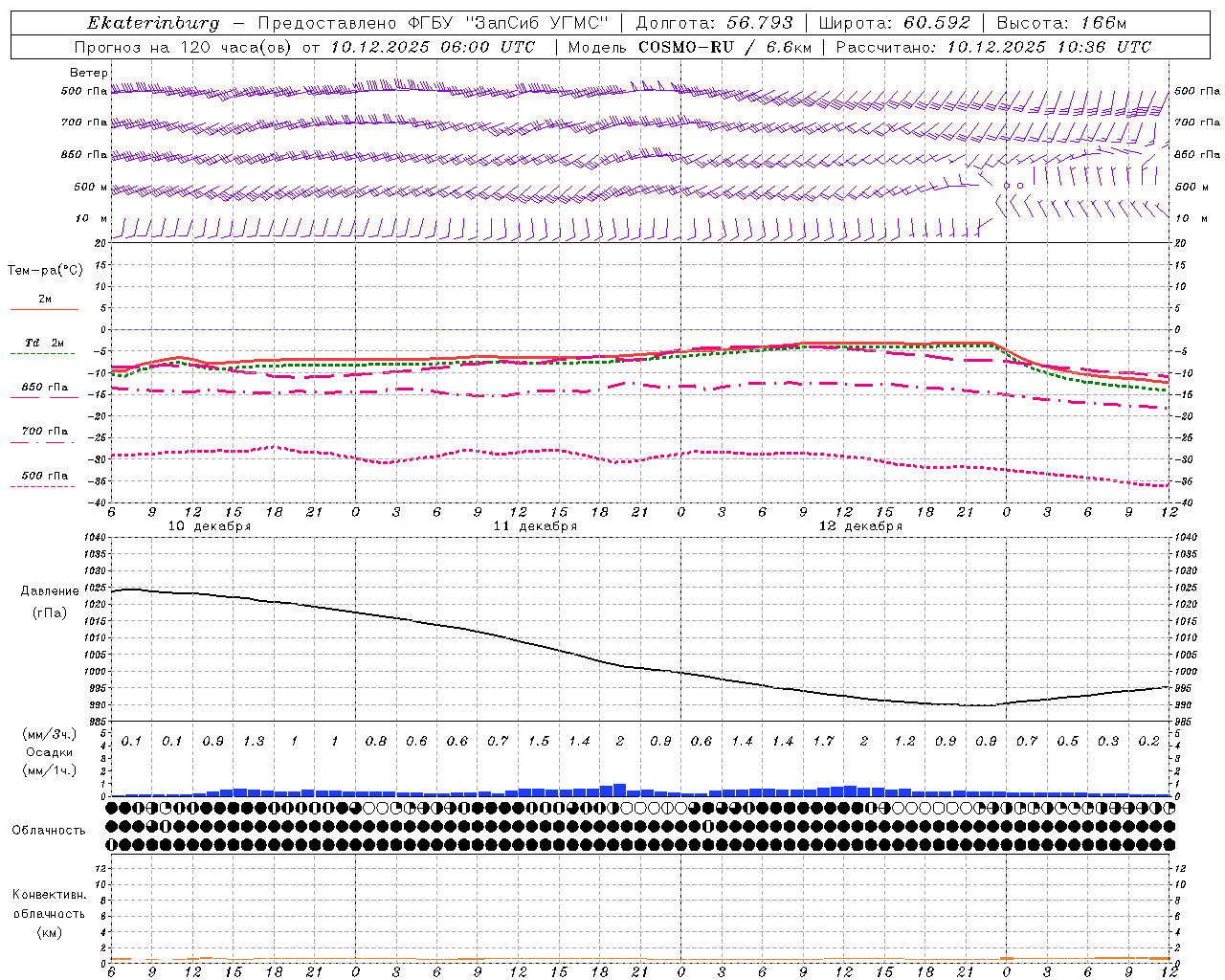Click the precipitation value '1.7'
Viewport: 1225px width, 980px height.
[x=824, y=742]
